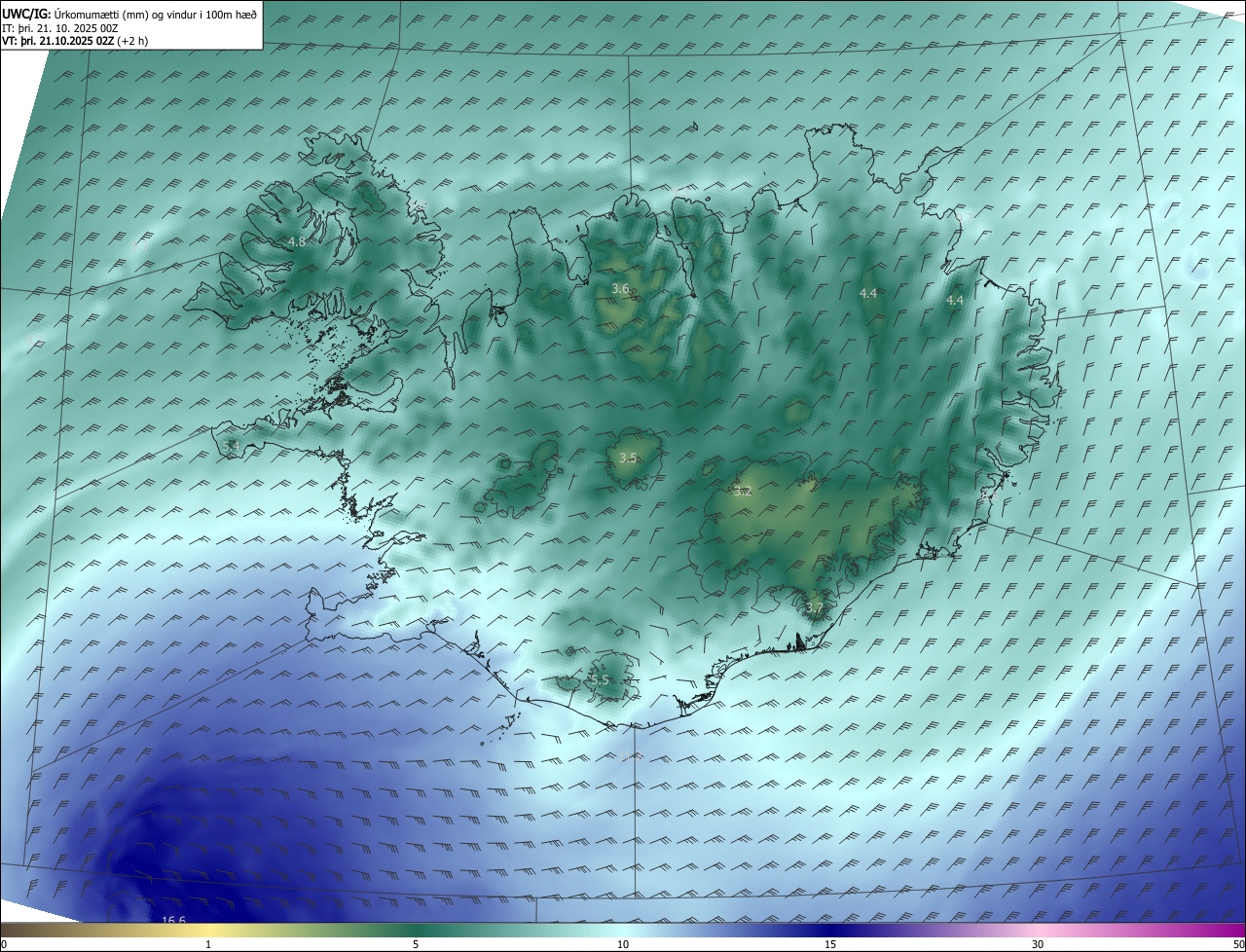The height and width of the screenshot is (952, 1246).
Task: Click the 15 tick on the colour scale
Action: 830,944
